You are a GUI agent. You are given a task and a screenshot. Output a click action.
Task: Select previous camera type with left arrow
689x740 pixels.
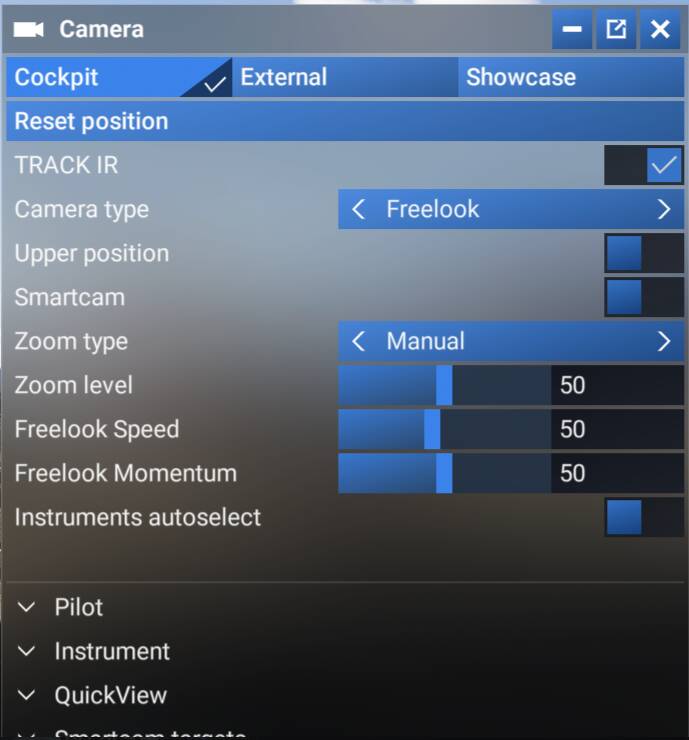(x=359, y=209)
